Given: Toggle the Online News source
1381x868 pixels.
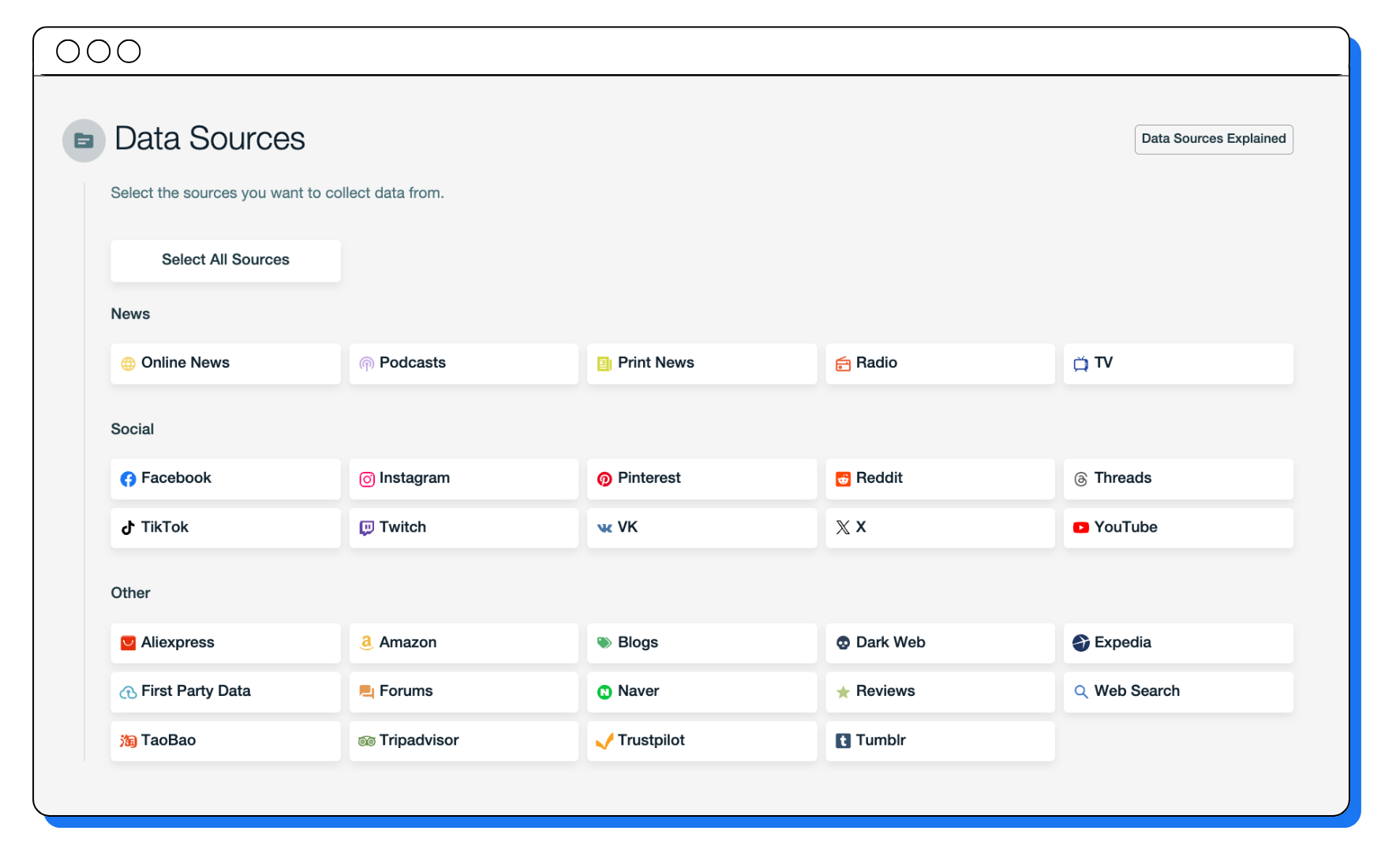Looking at the screenshot, I should pos(225,363).
